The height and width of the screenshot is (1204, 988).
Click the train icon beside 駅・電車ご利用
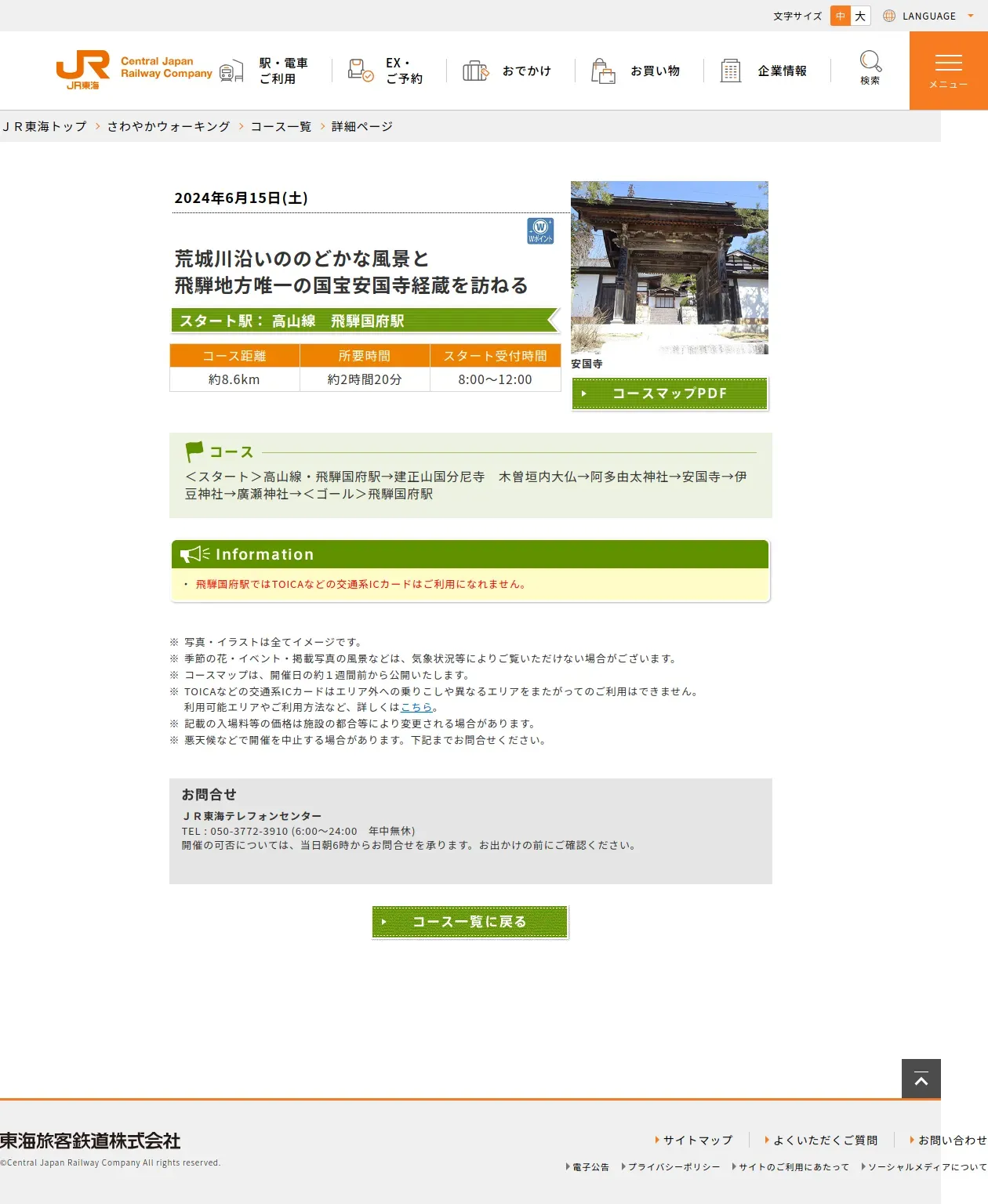coord(231,71)
